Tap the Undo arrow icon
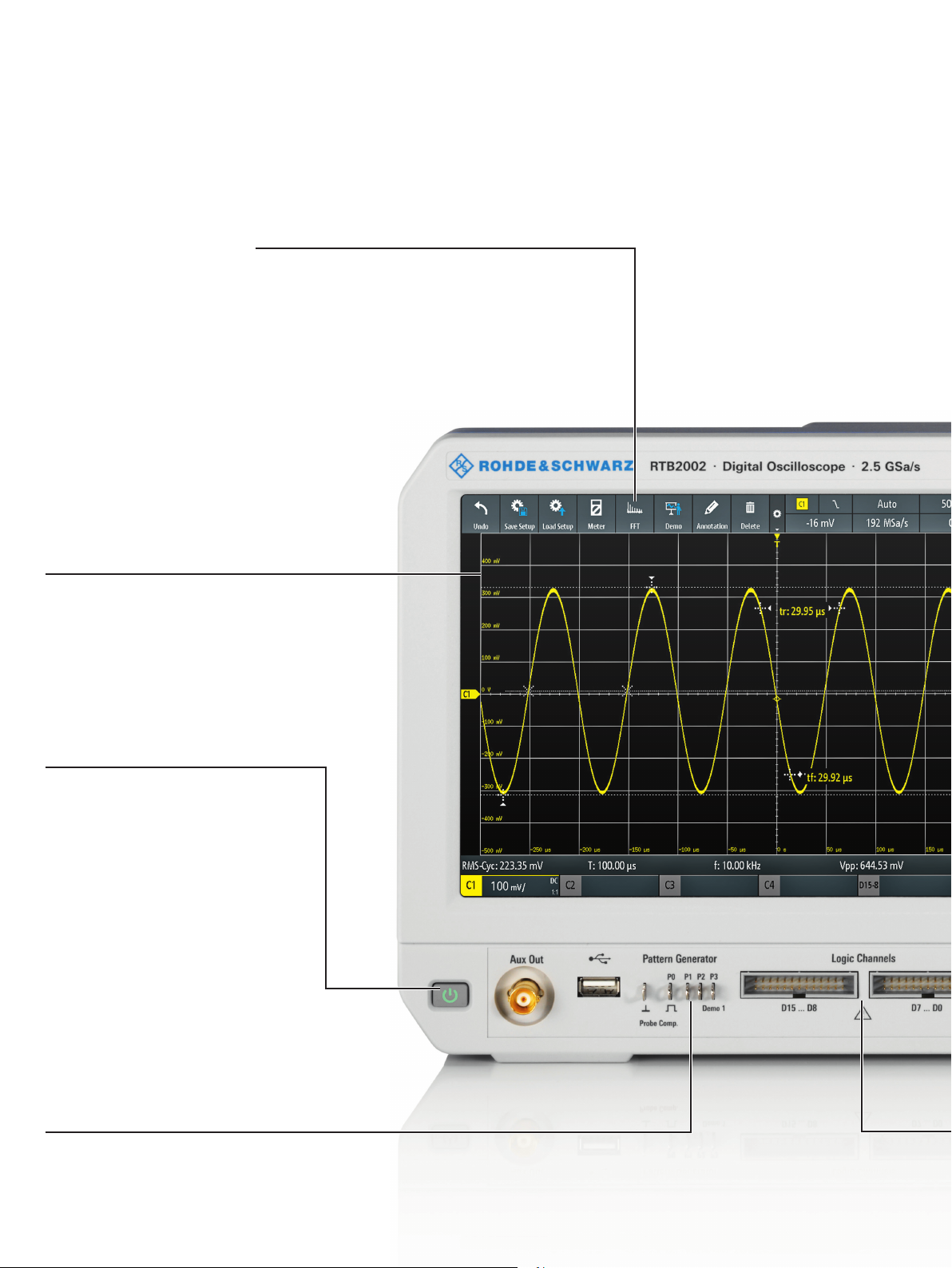This screenshot has height=1268, width=952. click(x=481, y=509)
